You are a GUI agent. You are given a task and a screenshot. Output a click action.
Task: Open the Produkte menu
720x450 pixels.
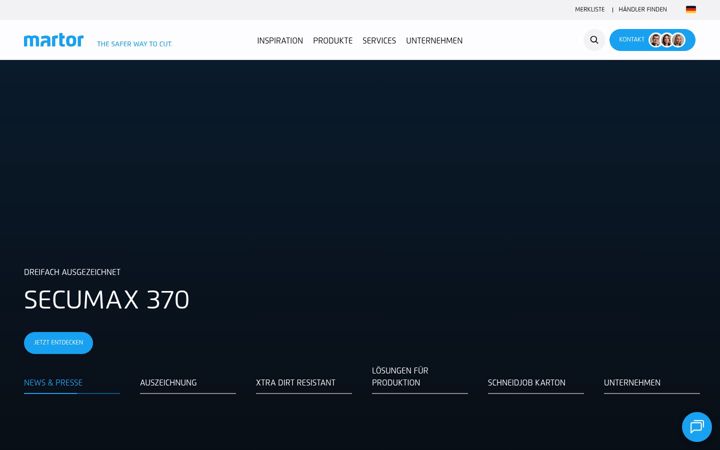pos(332,40)
